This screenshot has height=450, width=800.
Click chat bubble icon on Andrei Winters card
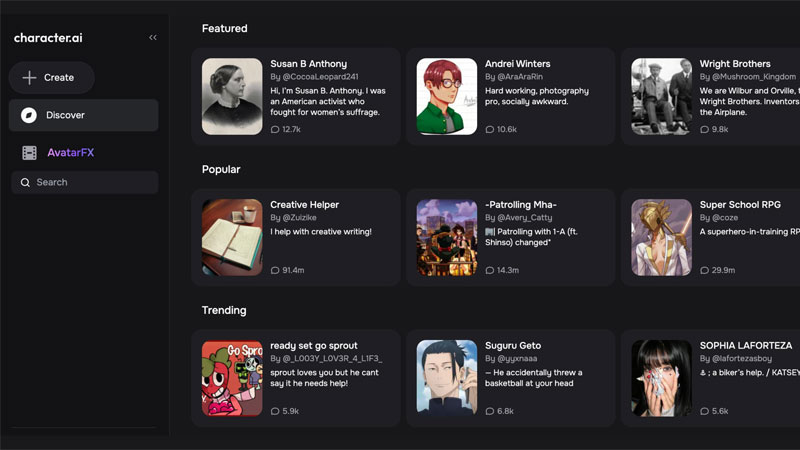point(490,129)
